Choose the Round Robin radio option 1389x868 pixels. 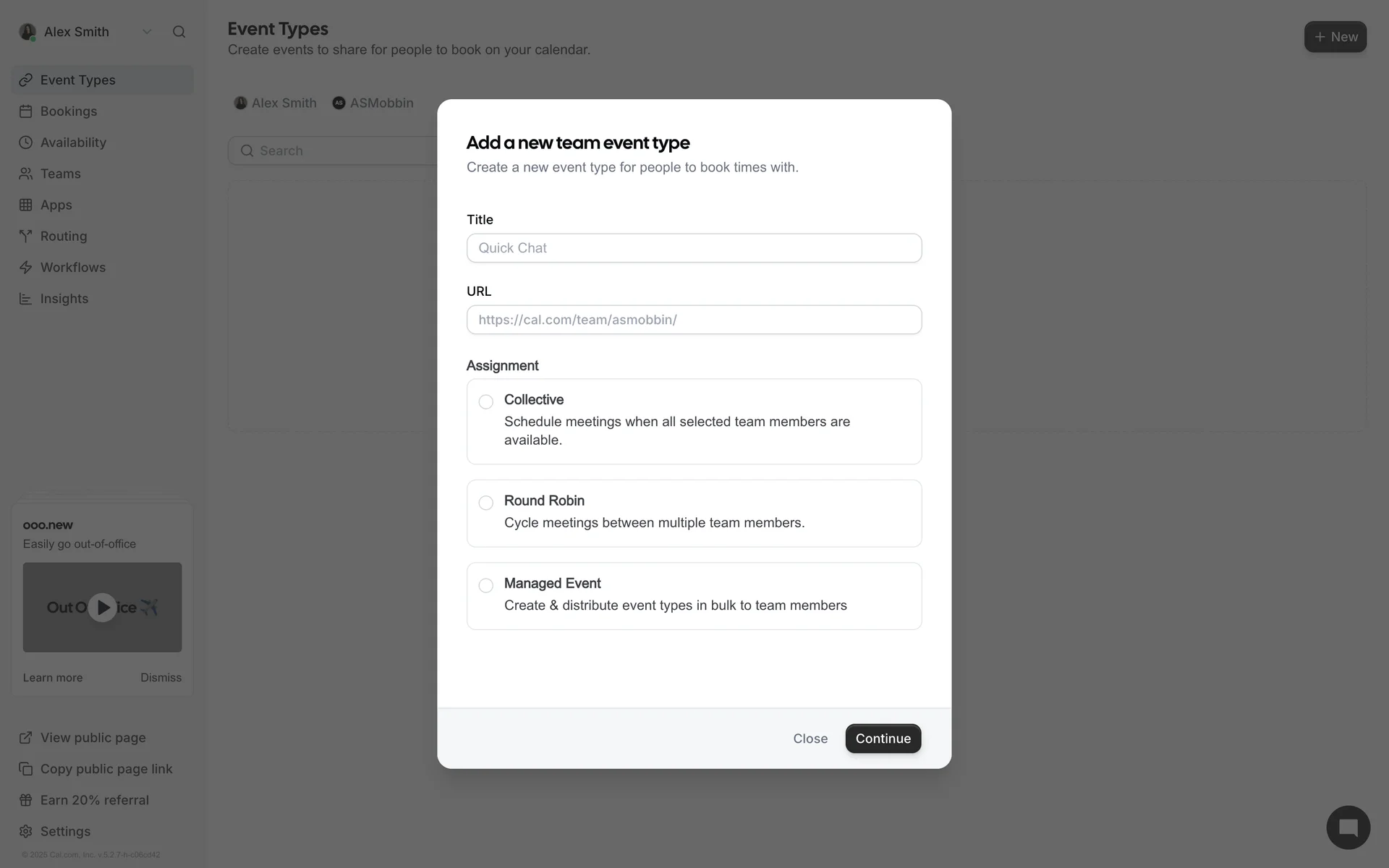coord(486,503)
